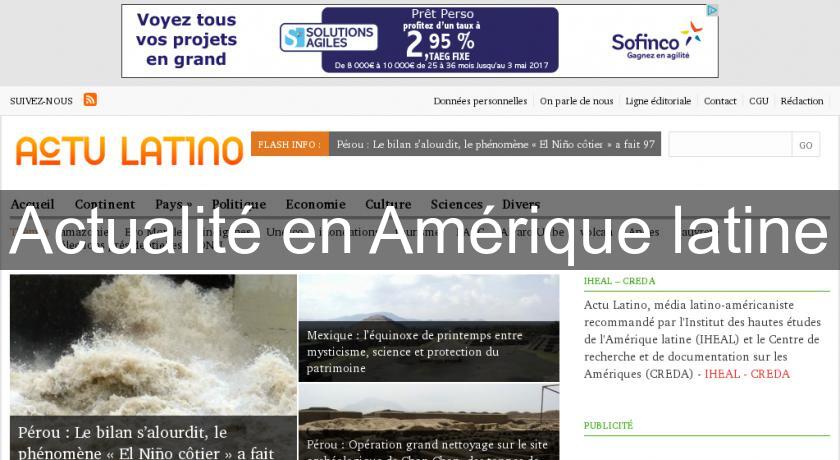Open the Contact page link
840x460 pixels.
pos(720,101)
